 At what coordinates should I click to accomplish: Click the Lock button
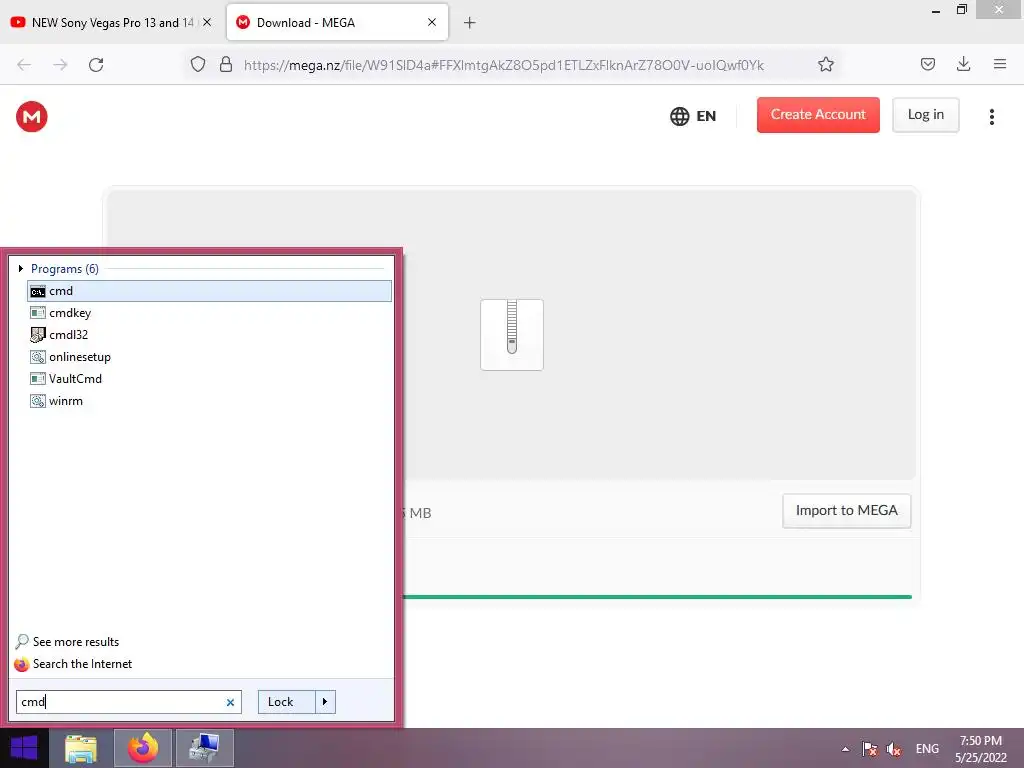pos(286,702)
